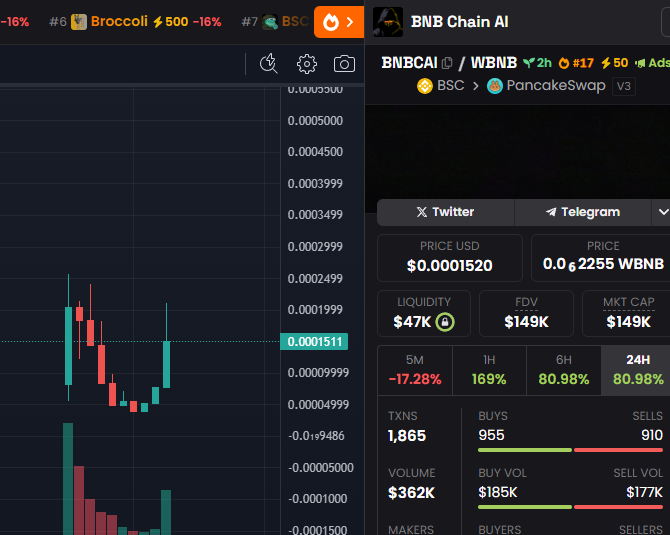The height and width of the screenshot is (535, 670).
Task: Click the liquidity lock icon
Action: point(445,322)
